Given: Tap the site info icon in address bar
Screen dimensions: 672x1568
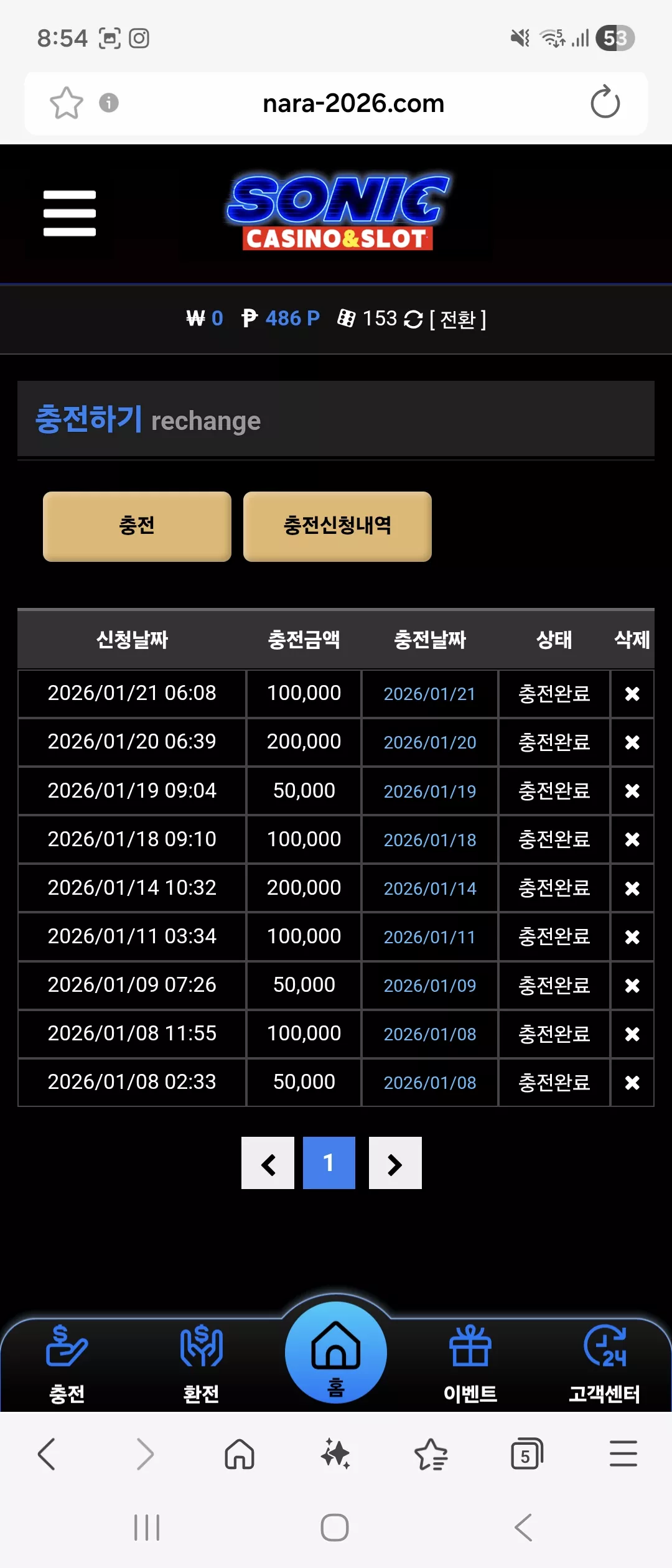Looking at the screenshot, I should point(109,103).
